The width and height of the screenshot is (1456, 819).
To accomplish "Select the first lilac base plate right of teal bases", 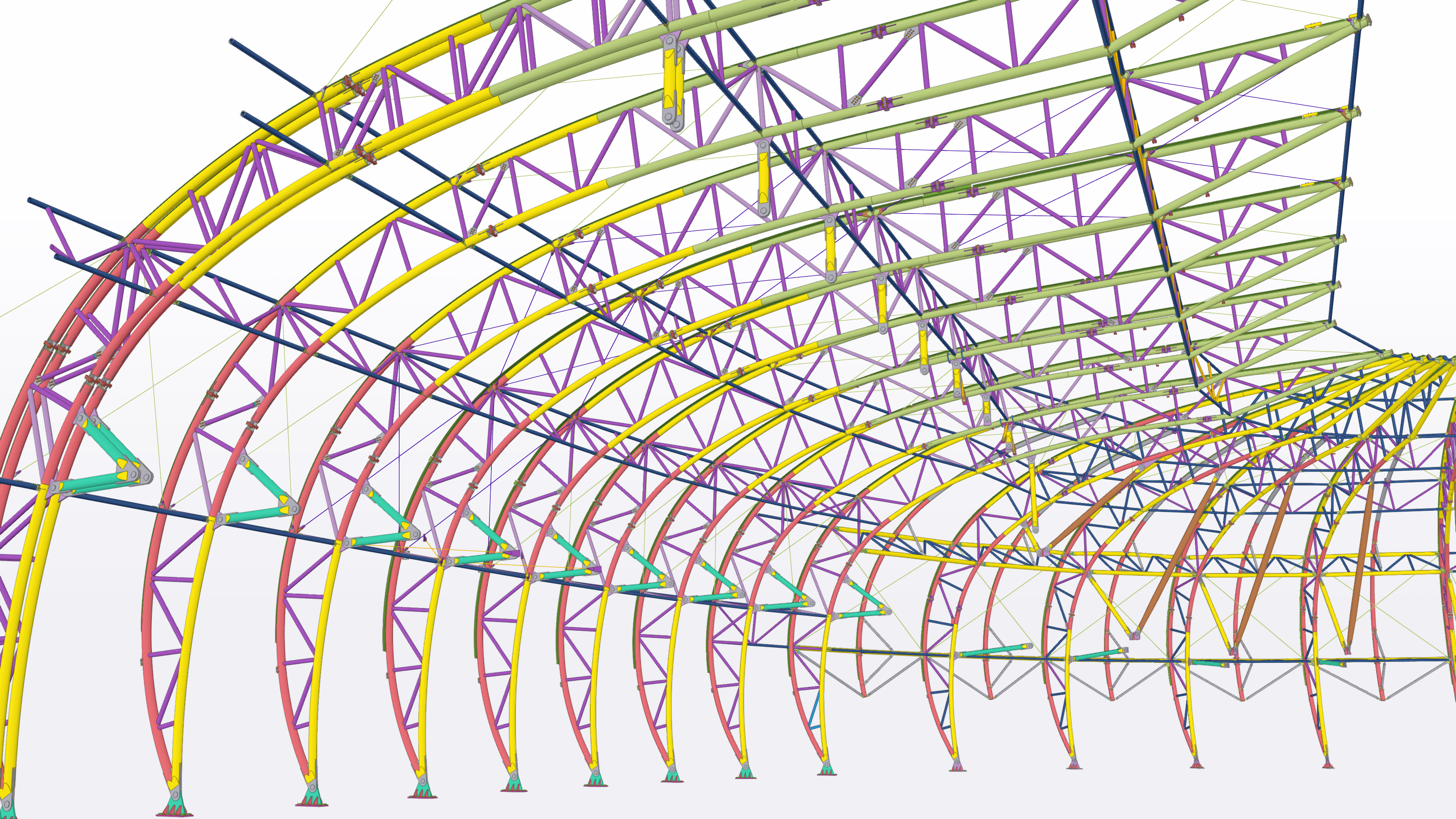I will click(x=957, y=766).
